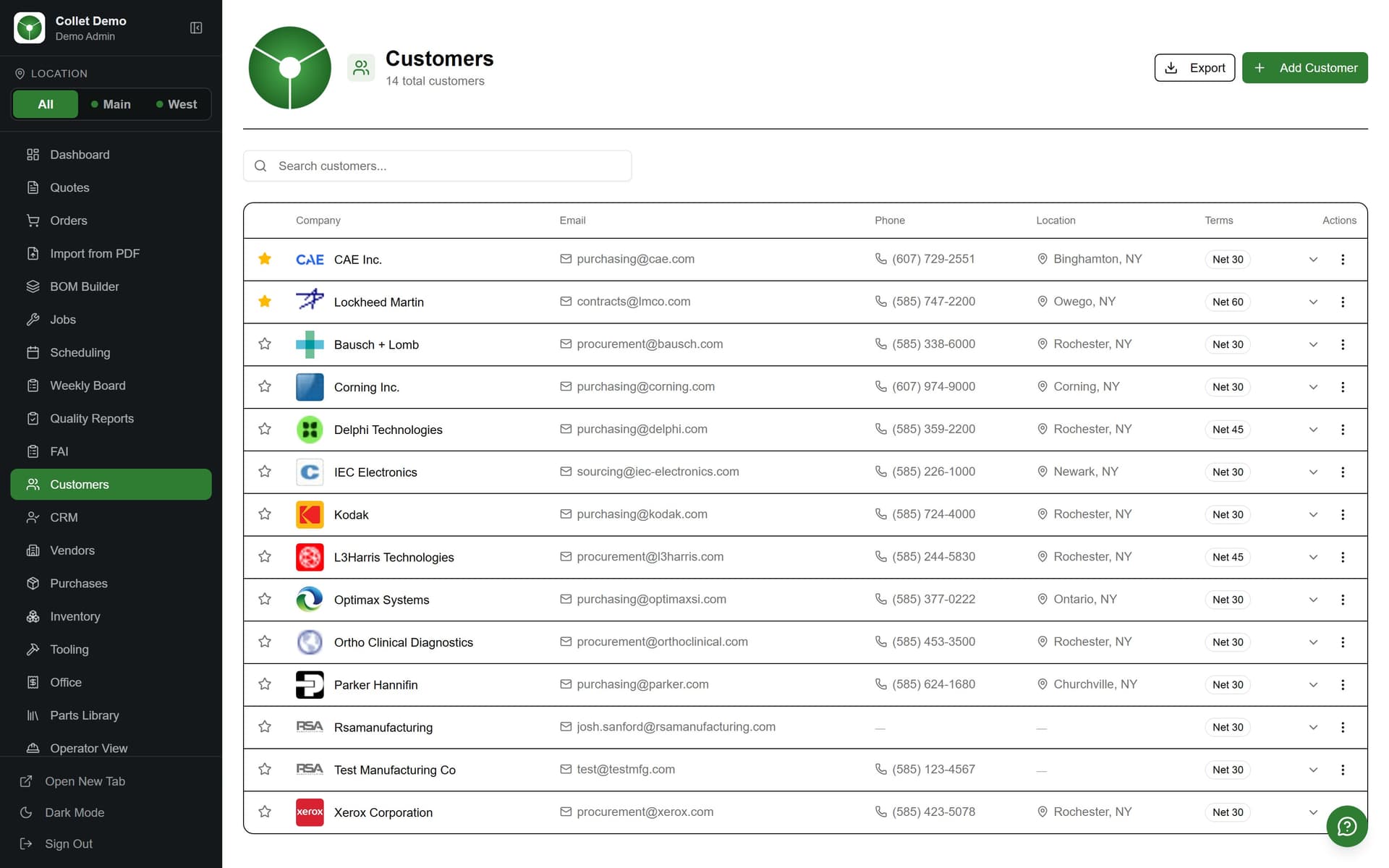1389x868 pixels.
Task: Click the email icon for purchasing@cae.com
Action: (x=566, y=259)
